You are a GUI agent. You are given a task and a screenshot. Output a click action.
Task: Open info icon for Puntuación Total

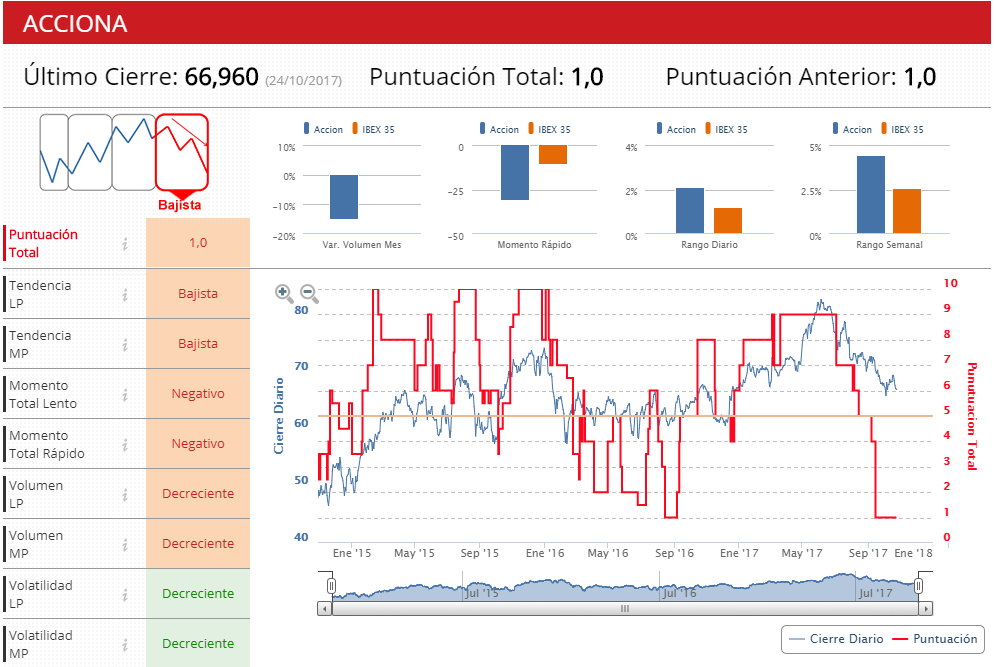click(x=125, y=243)
